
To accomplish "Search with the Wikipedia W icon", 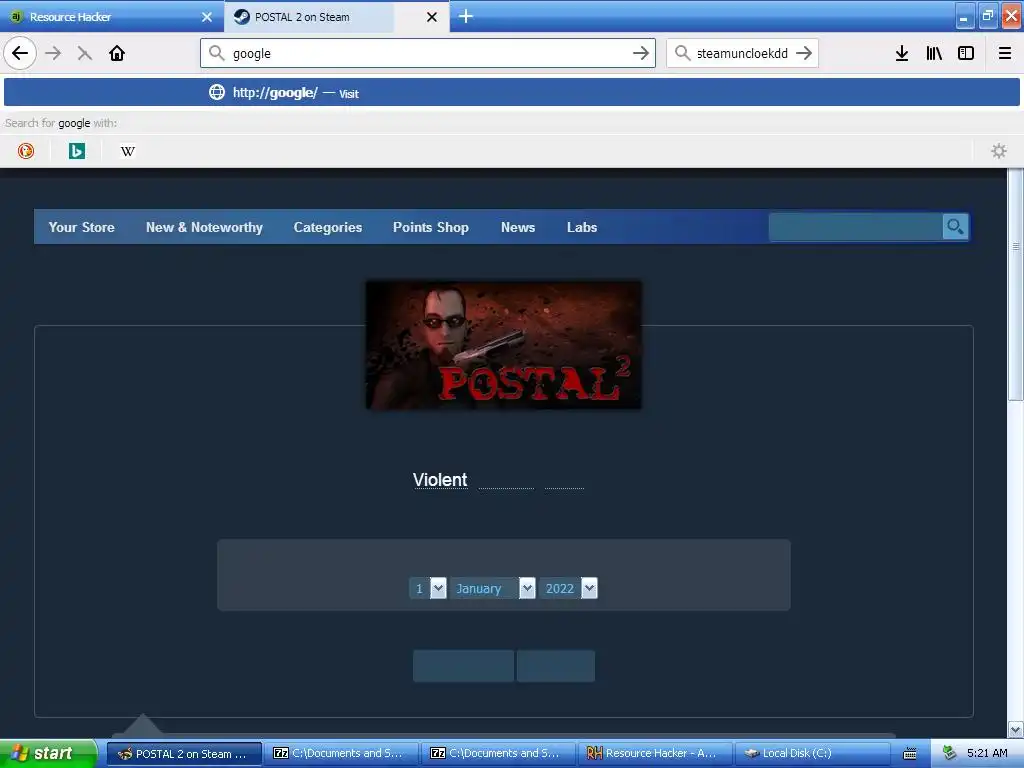I will tap(128, 152).
